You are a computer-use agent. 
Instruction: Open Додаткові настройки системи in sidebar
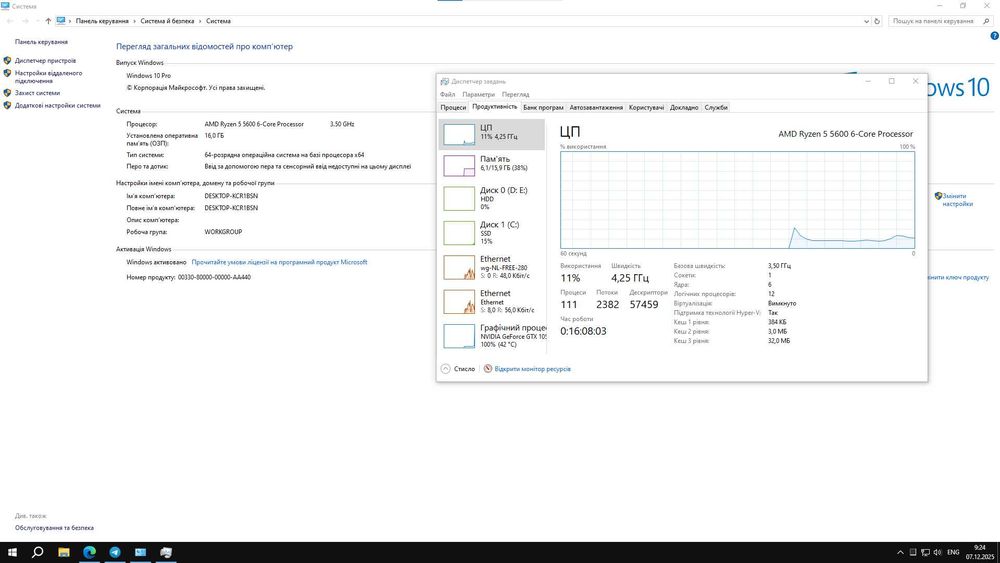[x=57, y=106]
